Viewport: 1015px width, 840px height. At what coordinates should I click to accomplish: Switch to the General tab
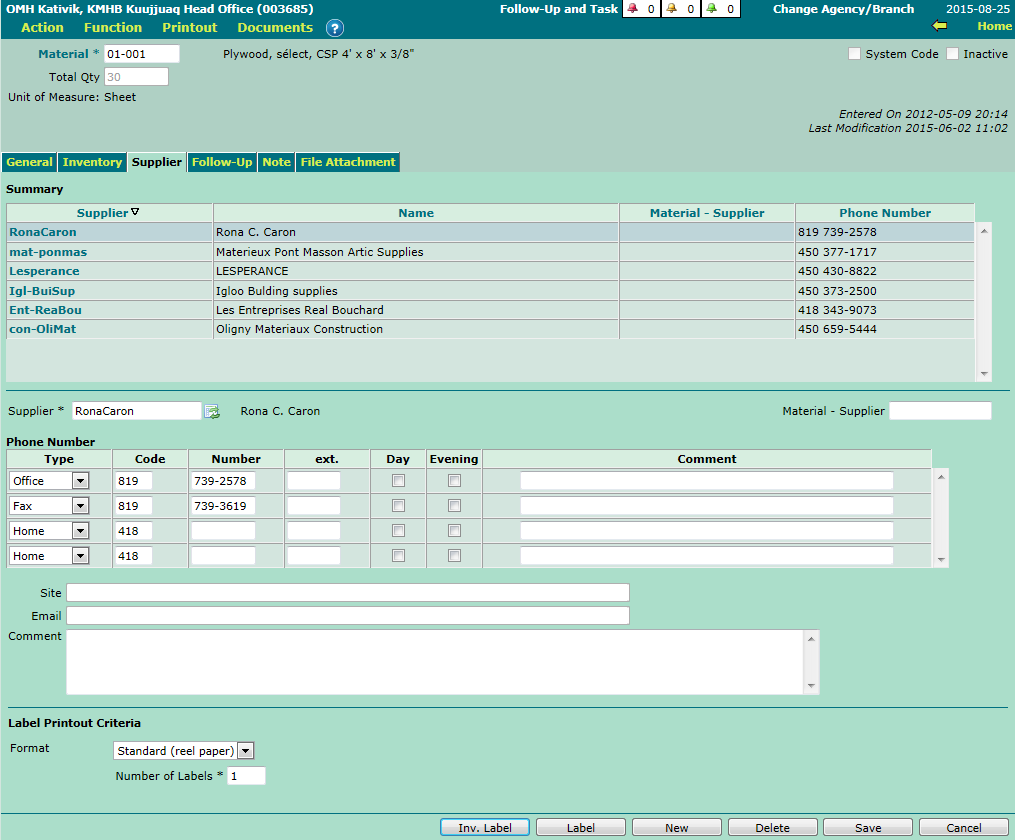[x=29, y=162]
